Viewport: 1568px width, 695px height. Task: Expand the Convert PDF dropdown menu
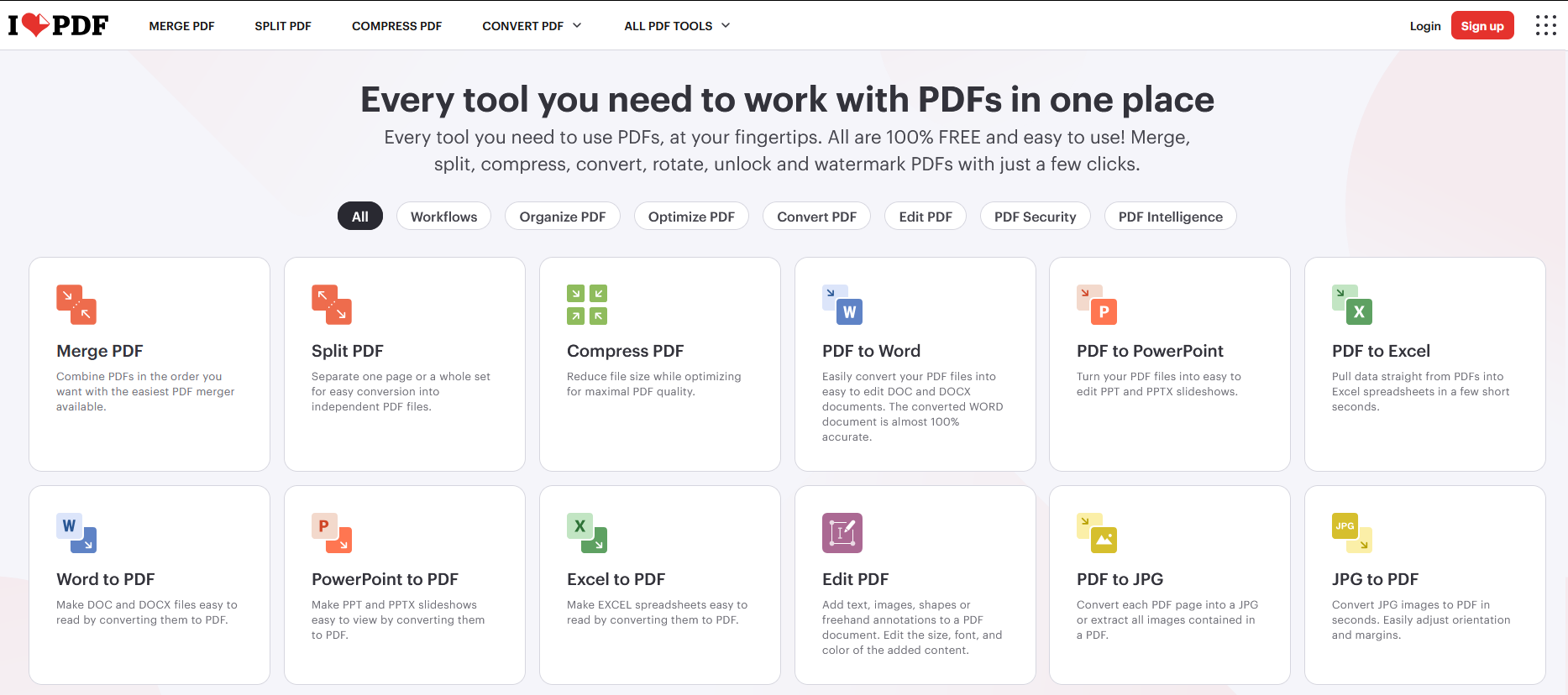(532, 26)
